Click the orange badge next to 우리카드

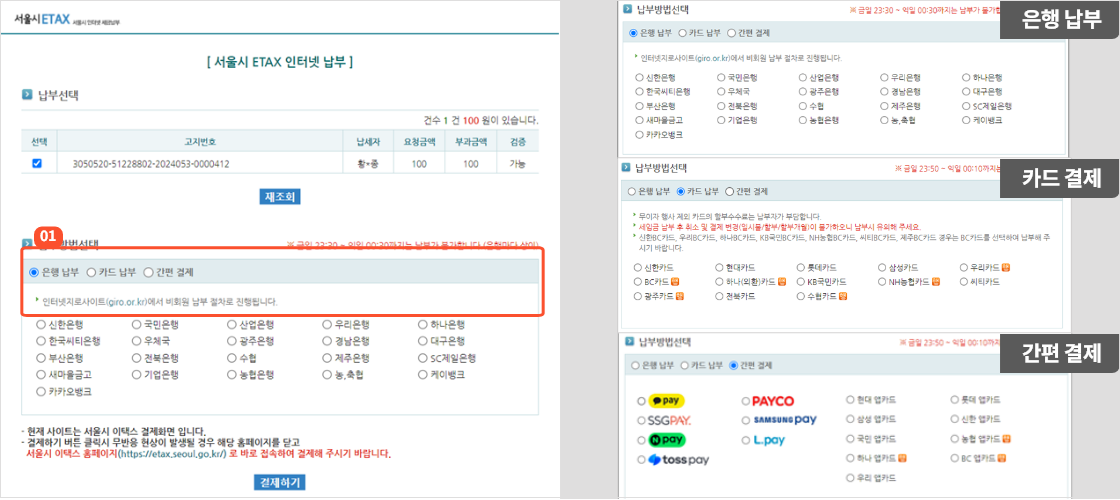click(1006, 268)
